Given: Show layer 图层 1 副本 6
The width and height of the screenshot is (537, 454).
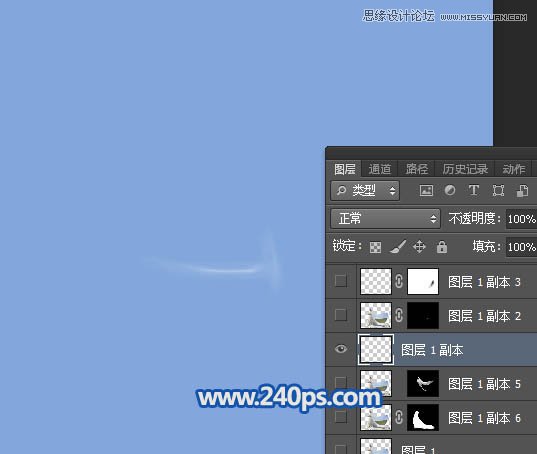Looking at the screenshot, I should pos(340,417).
